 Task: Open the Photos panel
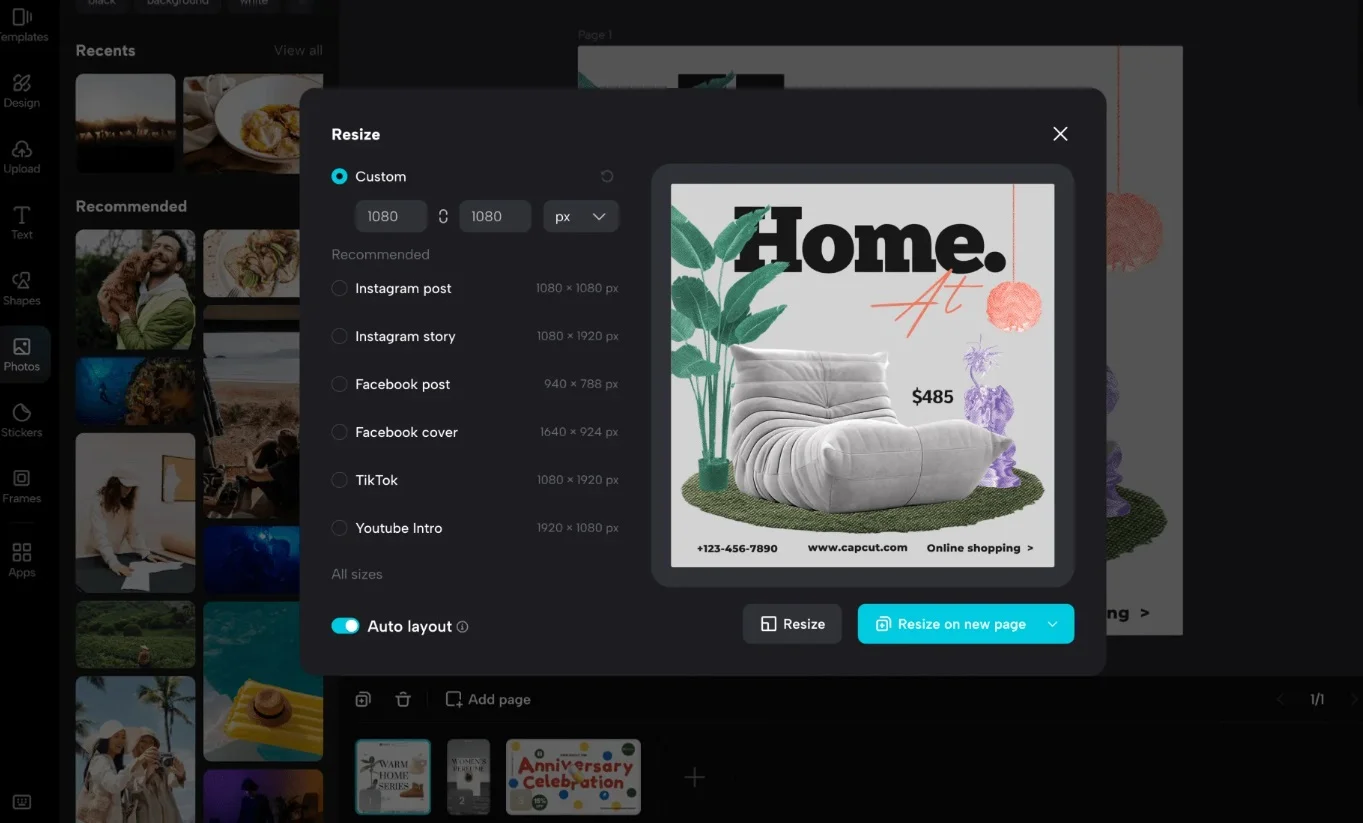point(22,353)
